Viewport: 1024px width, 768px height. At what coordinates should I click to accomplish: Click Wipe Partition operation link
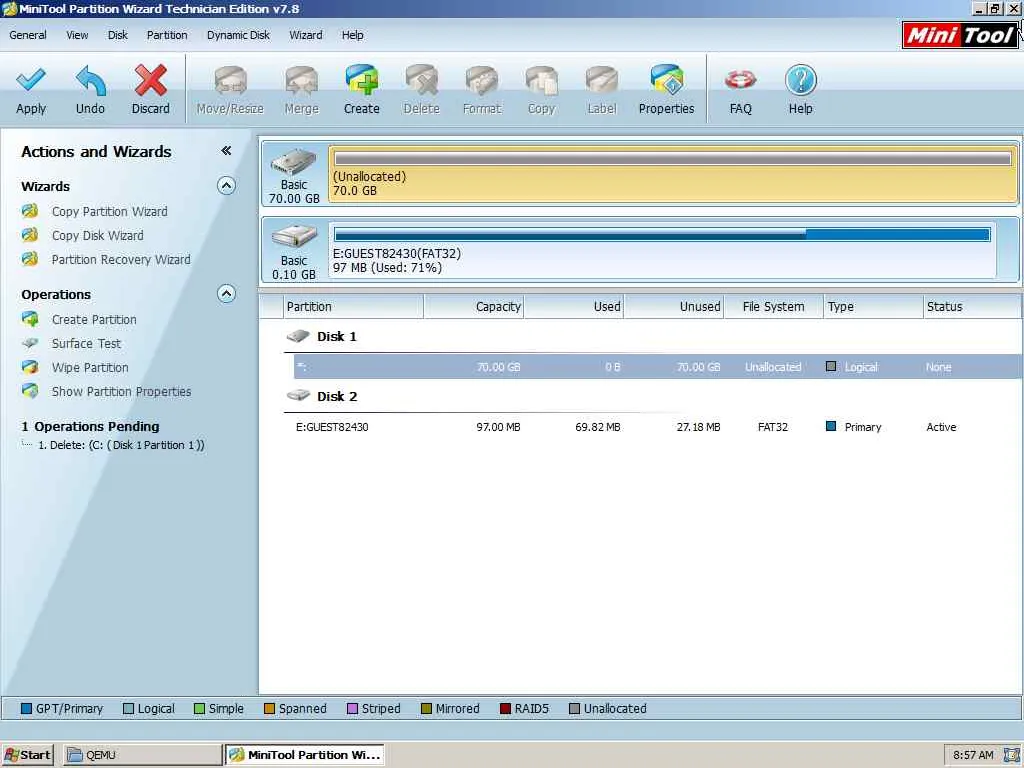click(90, 368)
